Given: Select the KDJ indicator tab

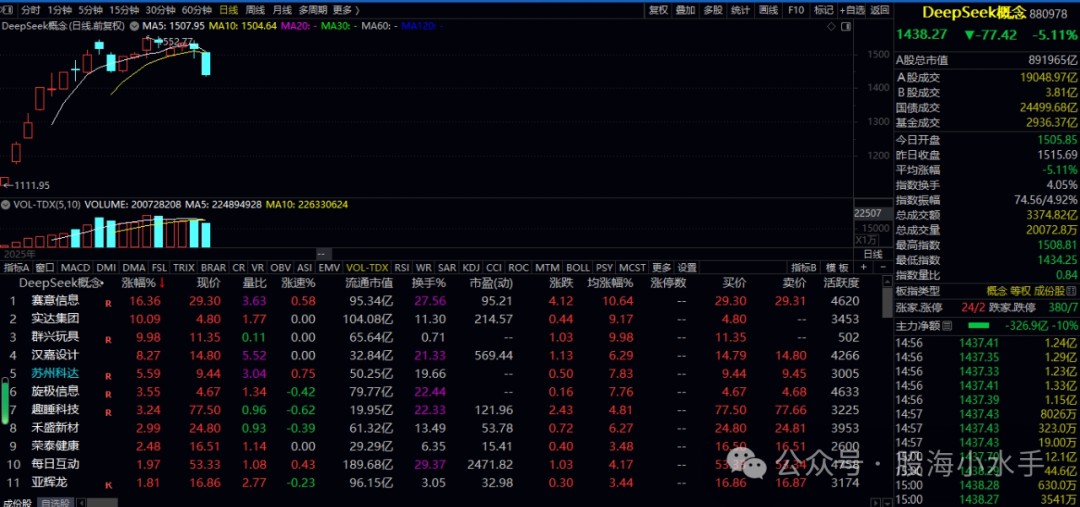Looking at the screenshot, I should 471,267.
